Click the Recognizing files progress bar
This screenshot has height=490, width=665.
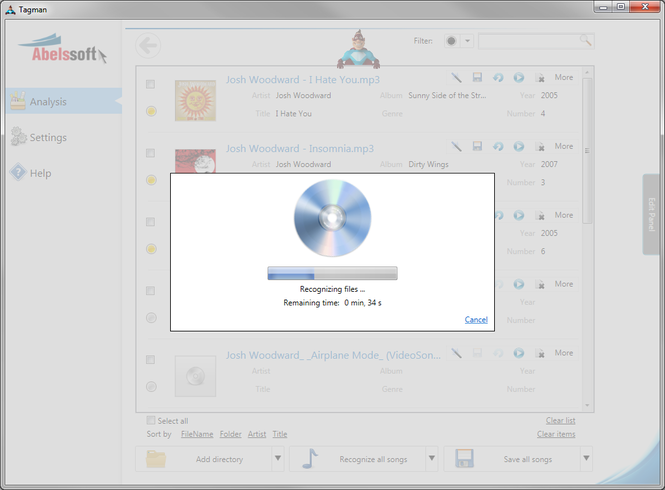(332, 273)
